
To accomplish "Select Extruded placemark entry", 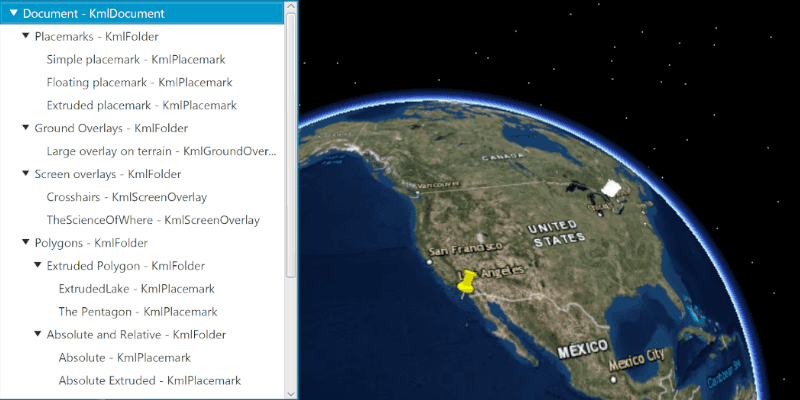I will 141,105.
